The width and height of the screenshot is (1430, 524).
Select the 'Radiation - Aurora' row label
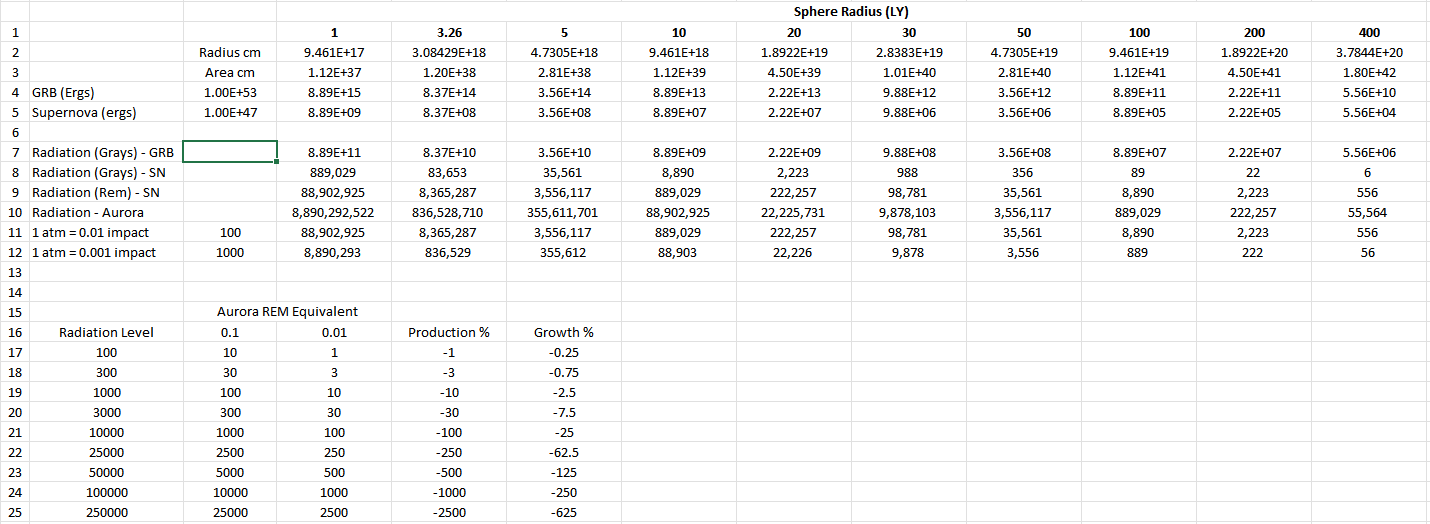pyautogui.click(x=106, y=212)
